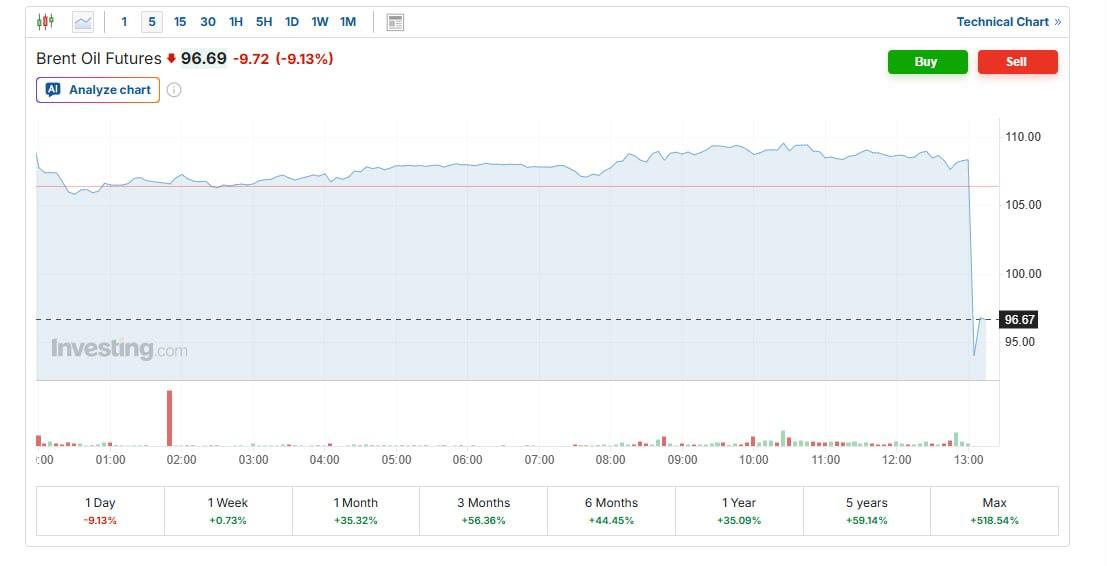Toggle the news overlay icon in toolbar
Screen dimensions: 1107x566
(x=395, y=22)
